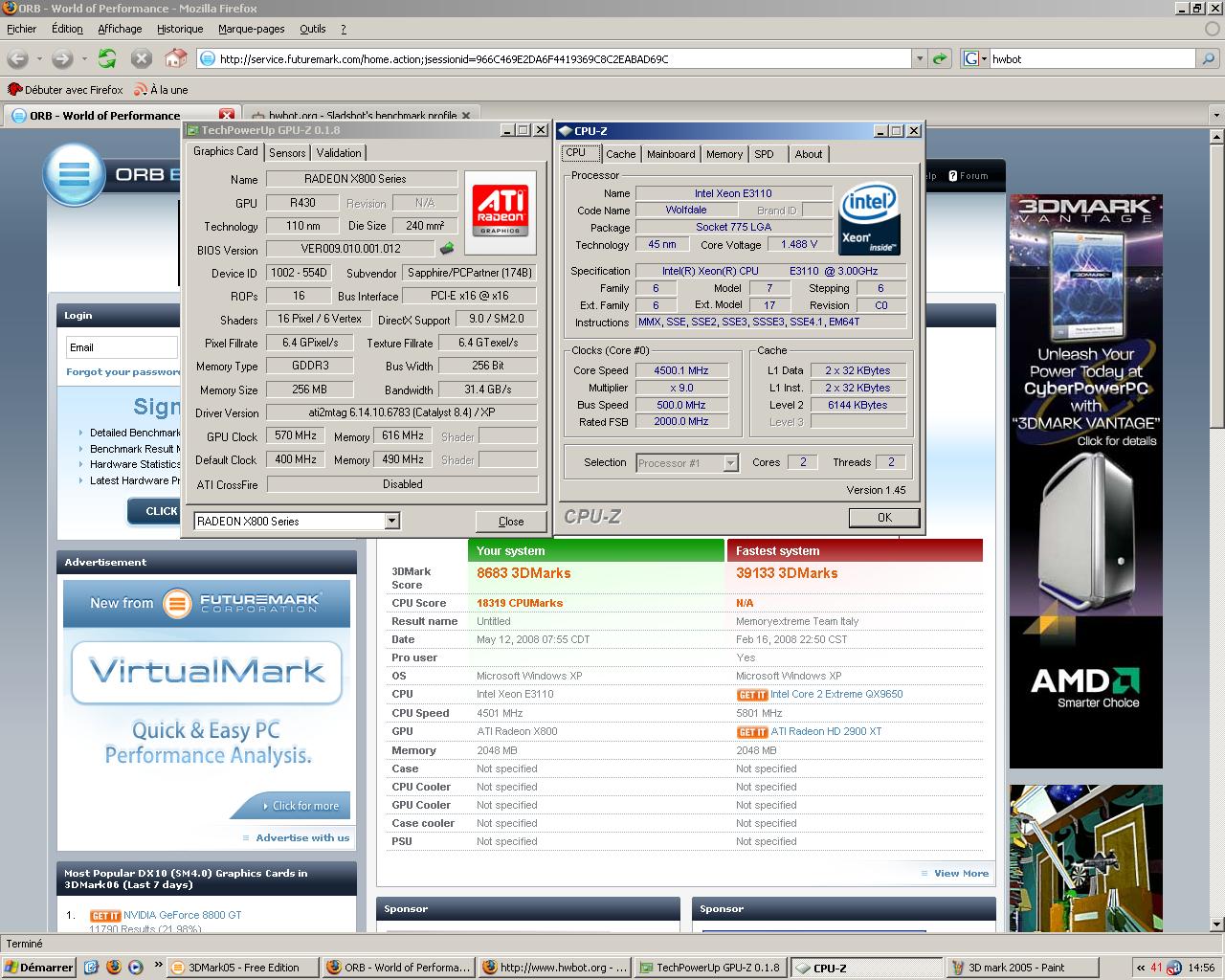Screen dimensions: 1225x980
Task: Switch to 3DMark05 Free Edition taskbar item
Action: pyautogui.click(x=242, y=968)
